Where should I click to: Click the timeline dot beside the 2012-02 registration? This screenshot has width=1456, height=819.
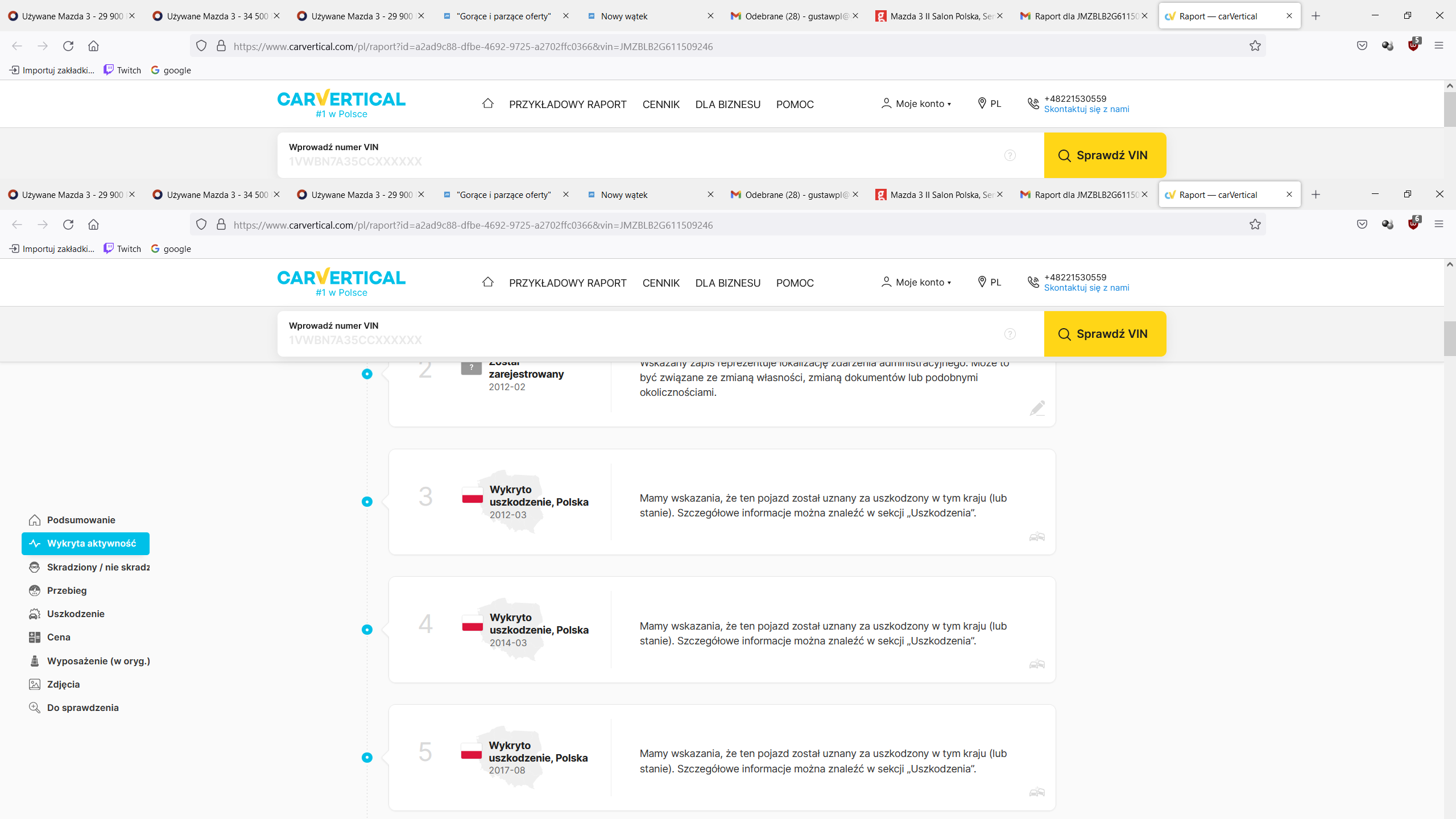[x=367, y=374]
